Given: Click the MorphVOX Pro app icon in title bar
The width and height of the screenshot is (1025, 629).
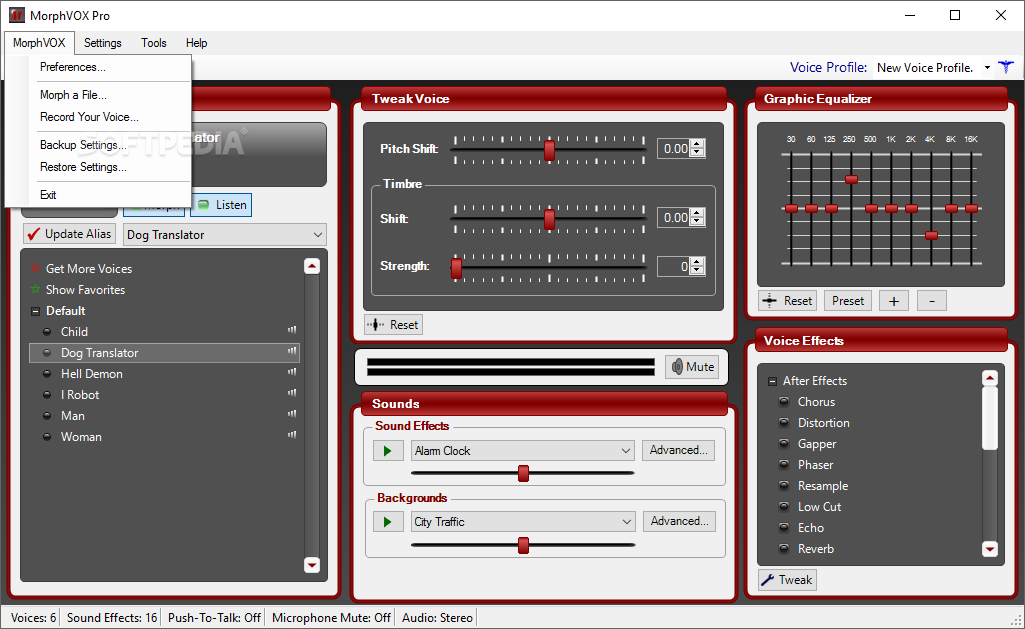Looking at the screenshot, I should click(x=16, y=15).
